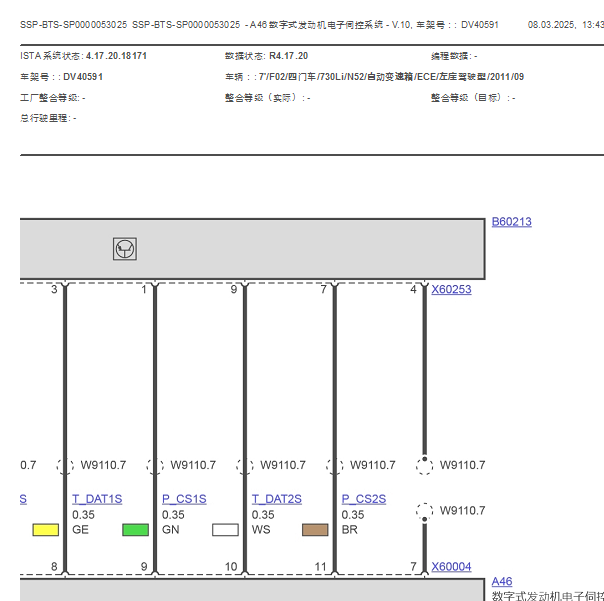Click pin number 3 at connector X60253
Viewport: 604px width, 601px height.
(x=54, y=289)
